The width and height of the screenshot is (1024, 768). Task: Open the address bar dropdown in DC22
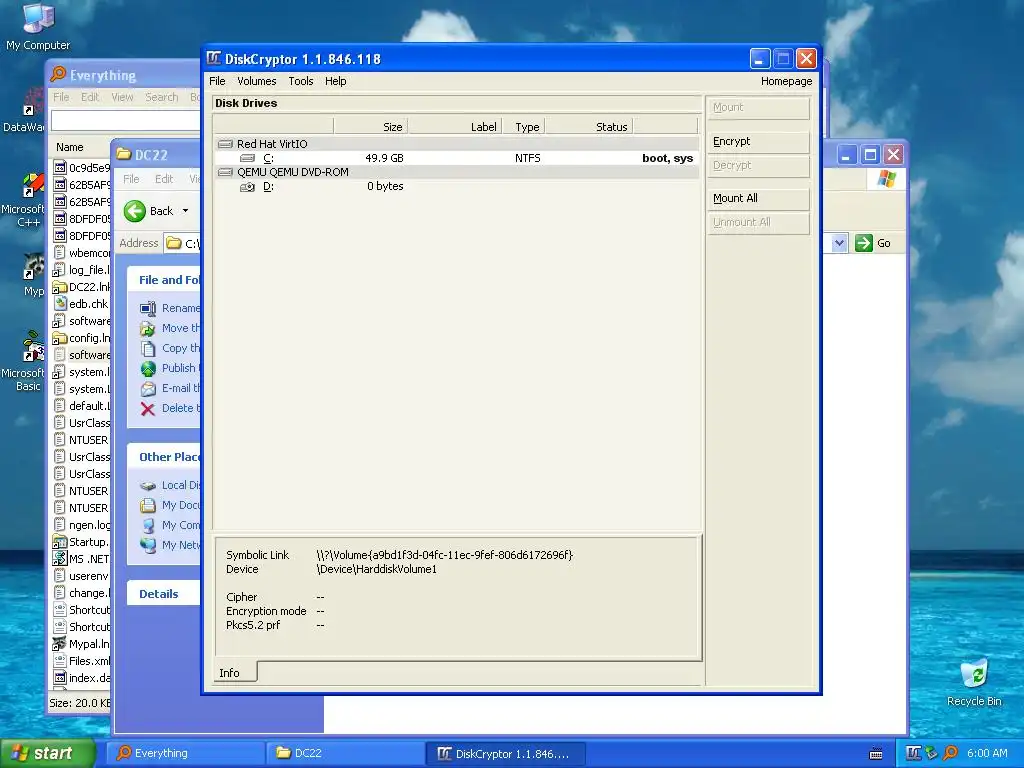pos(839,243)
